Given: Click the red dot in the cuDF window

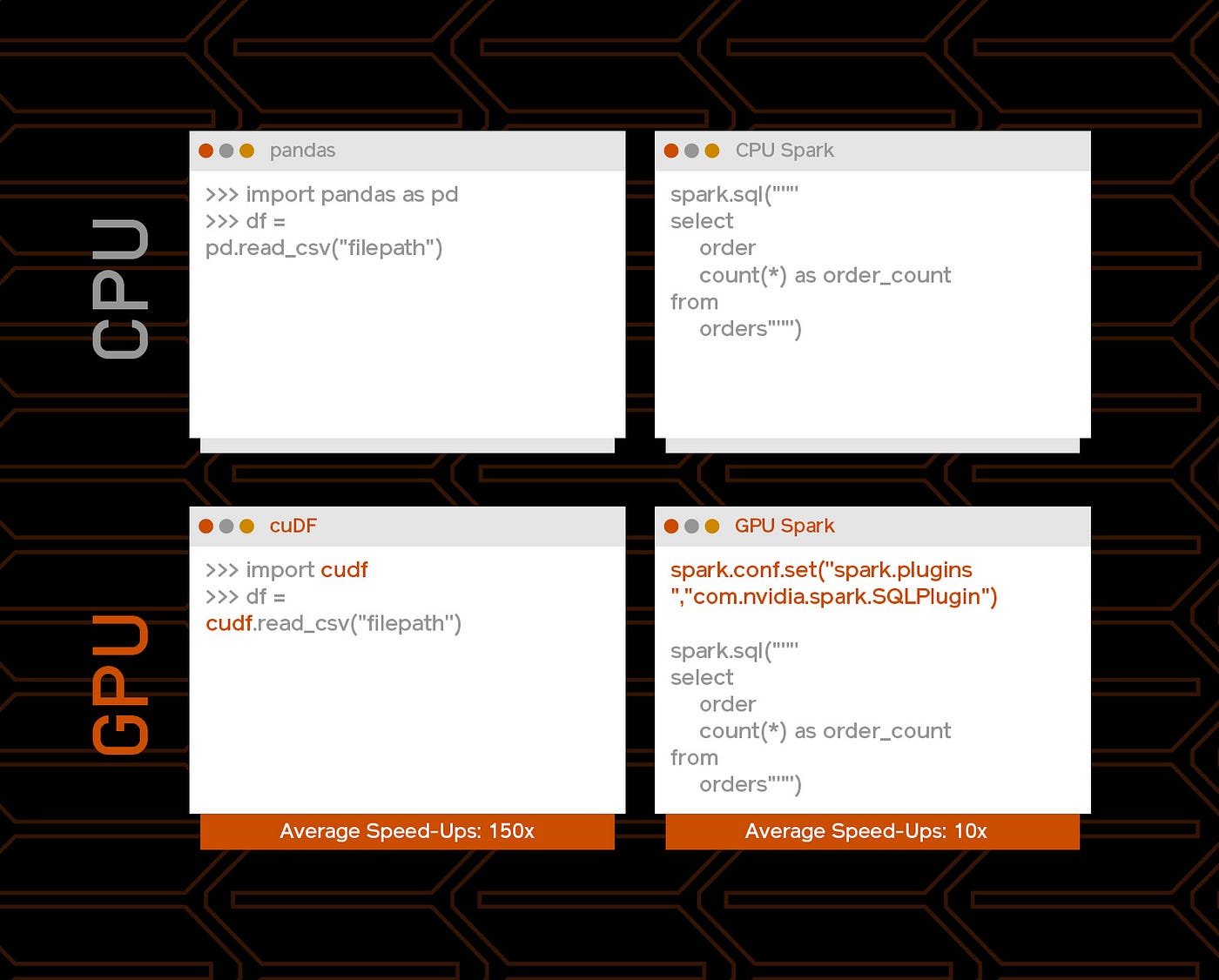Looking at the screenshot, I should (206, 526).
